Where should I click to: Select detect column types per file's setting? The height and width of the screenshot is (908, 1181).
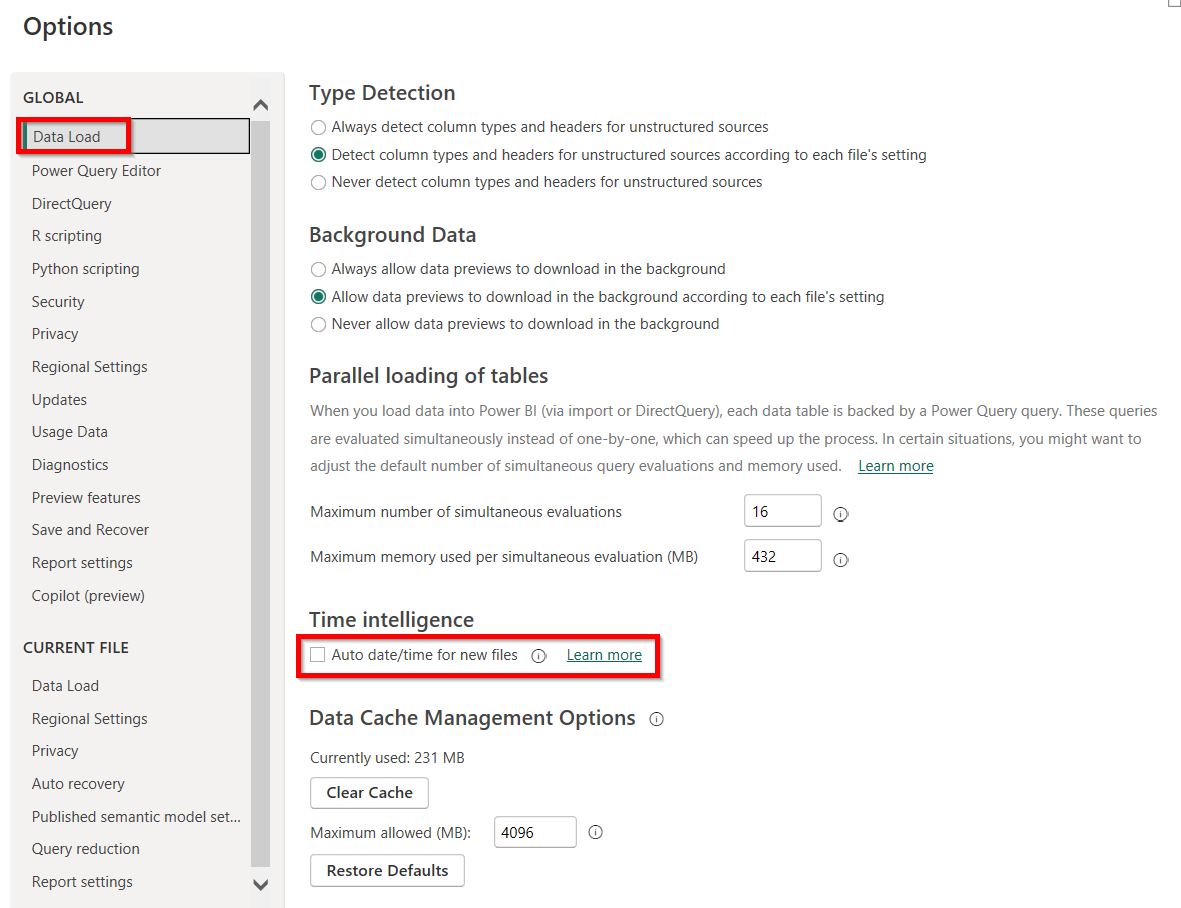[319, 154]
